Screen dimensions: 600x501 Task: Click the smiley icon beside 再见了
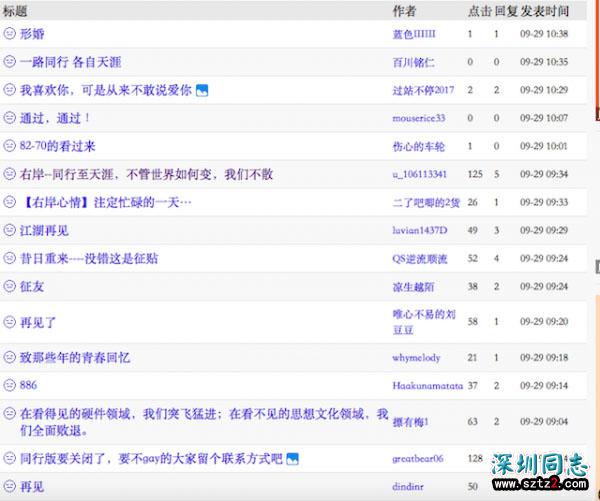coord(9,322)
